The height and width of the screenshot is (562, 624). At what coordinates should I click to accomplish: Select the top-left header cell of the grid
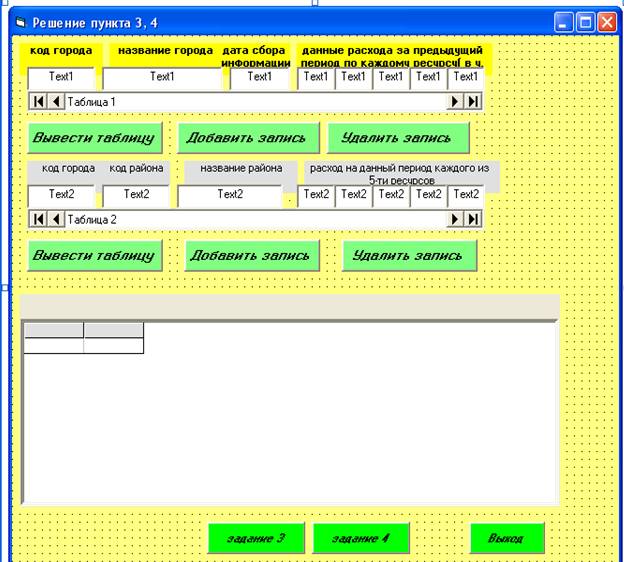pos(54,330)
